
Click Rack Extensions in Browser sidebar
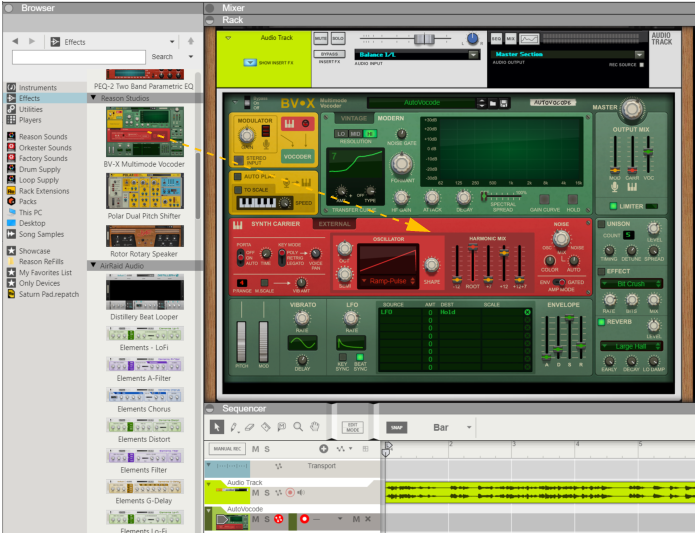(x=44, y=191)
